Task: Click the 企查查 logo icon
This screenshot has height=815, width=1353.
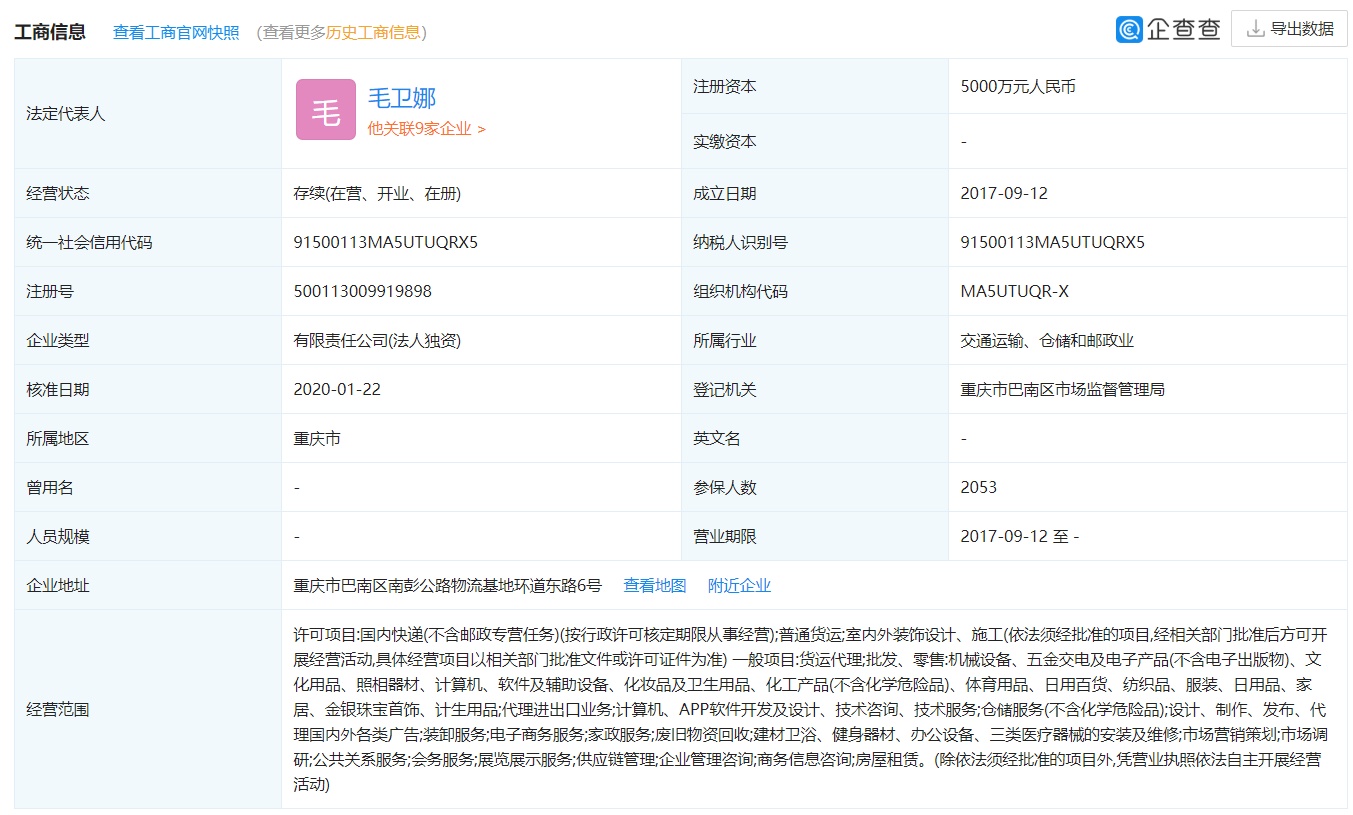Action: coord(1130,29)
